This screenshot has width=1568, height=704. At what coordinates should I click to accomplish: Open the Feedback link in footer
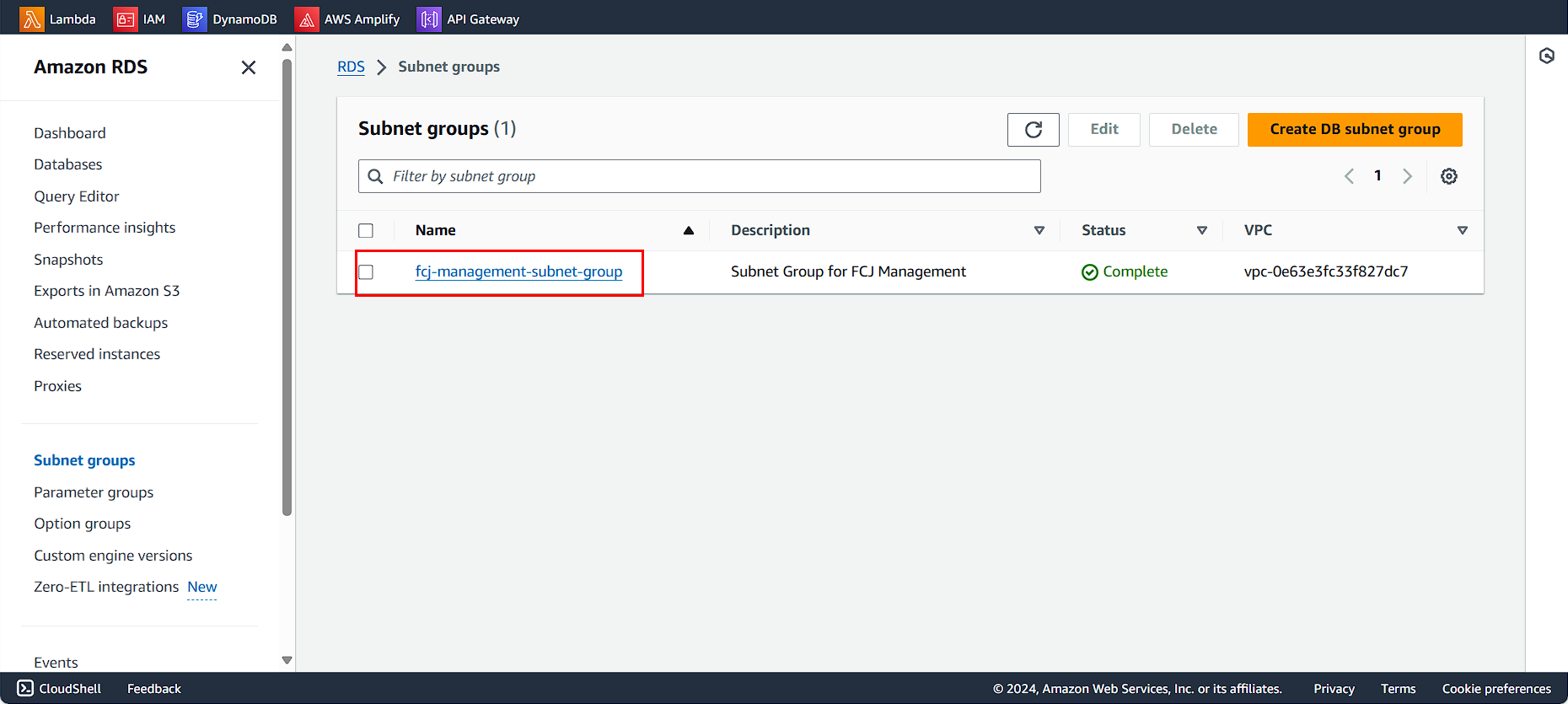pyautogui.click(x=154, y=689)
